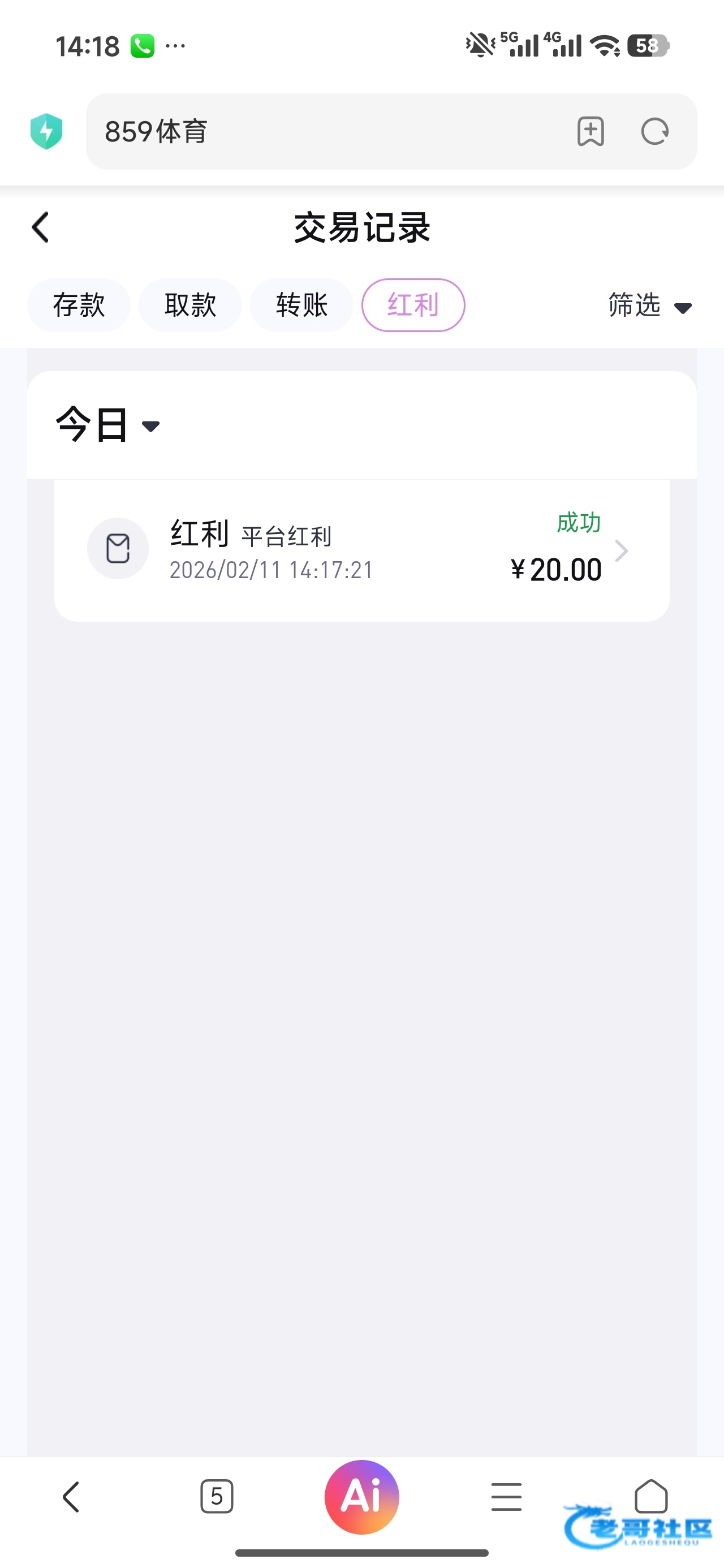This screenshot has height=1568, width=724.
Task: Add bookmark for this page
Action: [590, 131]
